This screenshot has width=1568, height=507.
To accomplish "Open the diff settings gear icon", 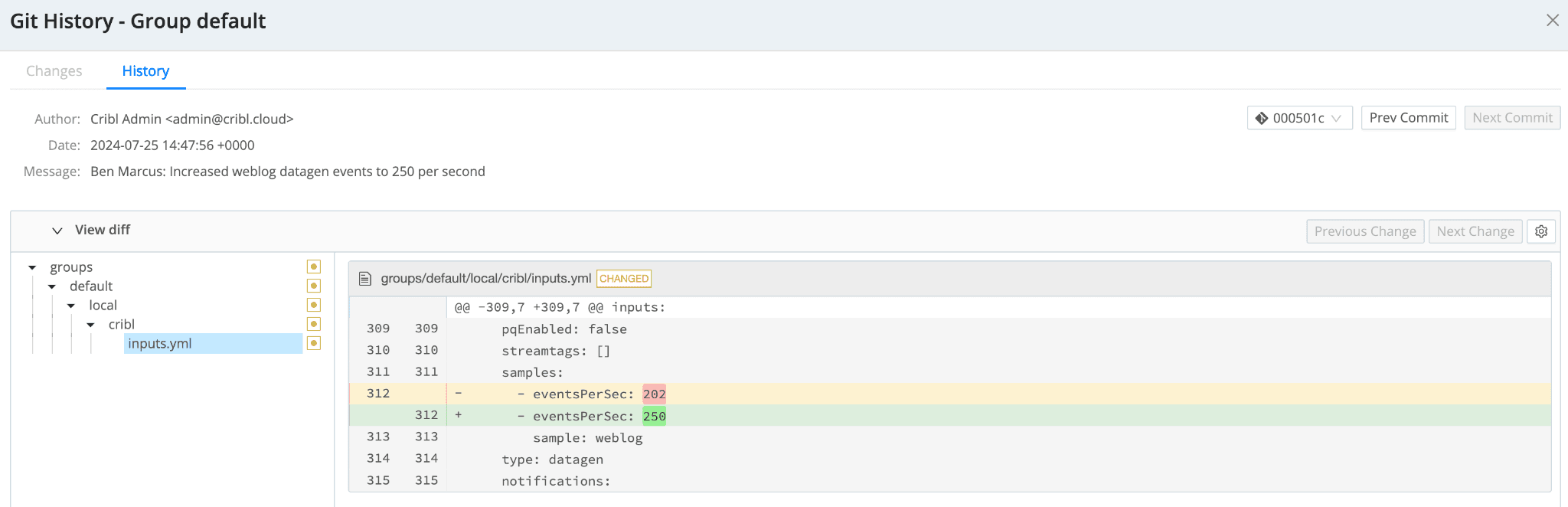I will coord(1540,231).
